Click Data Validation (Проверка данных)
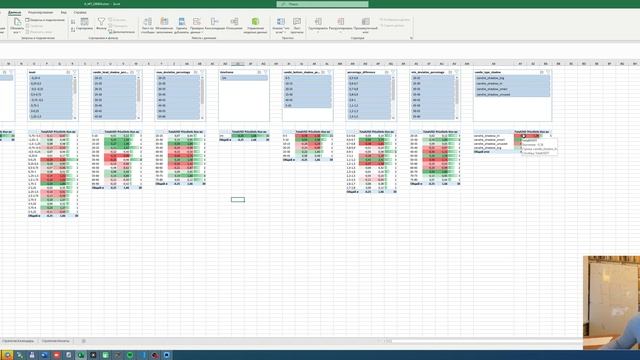The image size is (640, 360). 197,26
